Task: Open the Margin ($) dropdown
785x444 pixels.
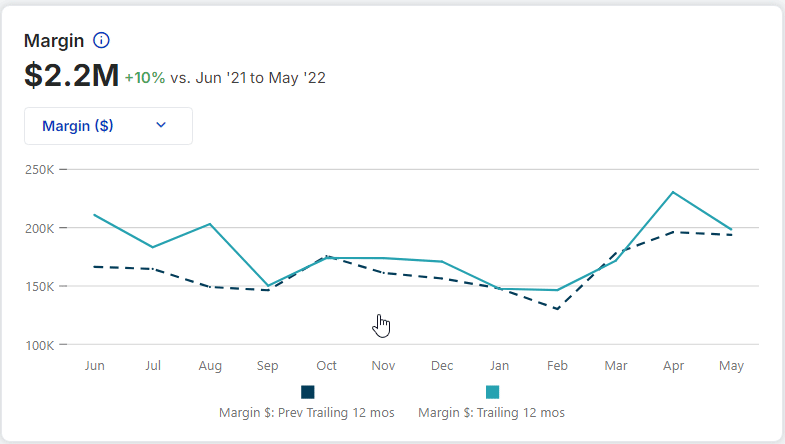Action: tap(108, 126)
